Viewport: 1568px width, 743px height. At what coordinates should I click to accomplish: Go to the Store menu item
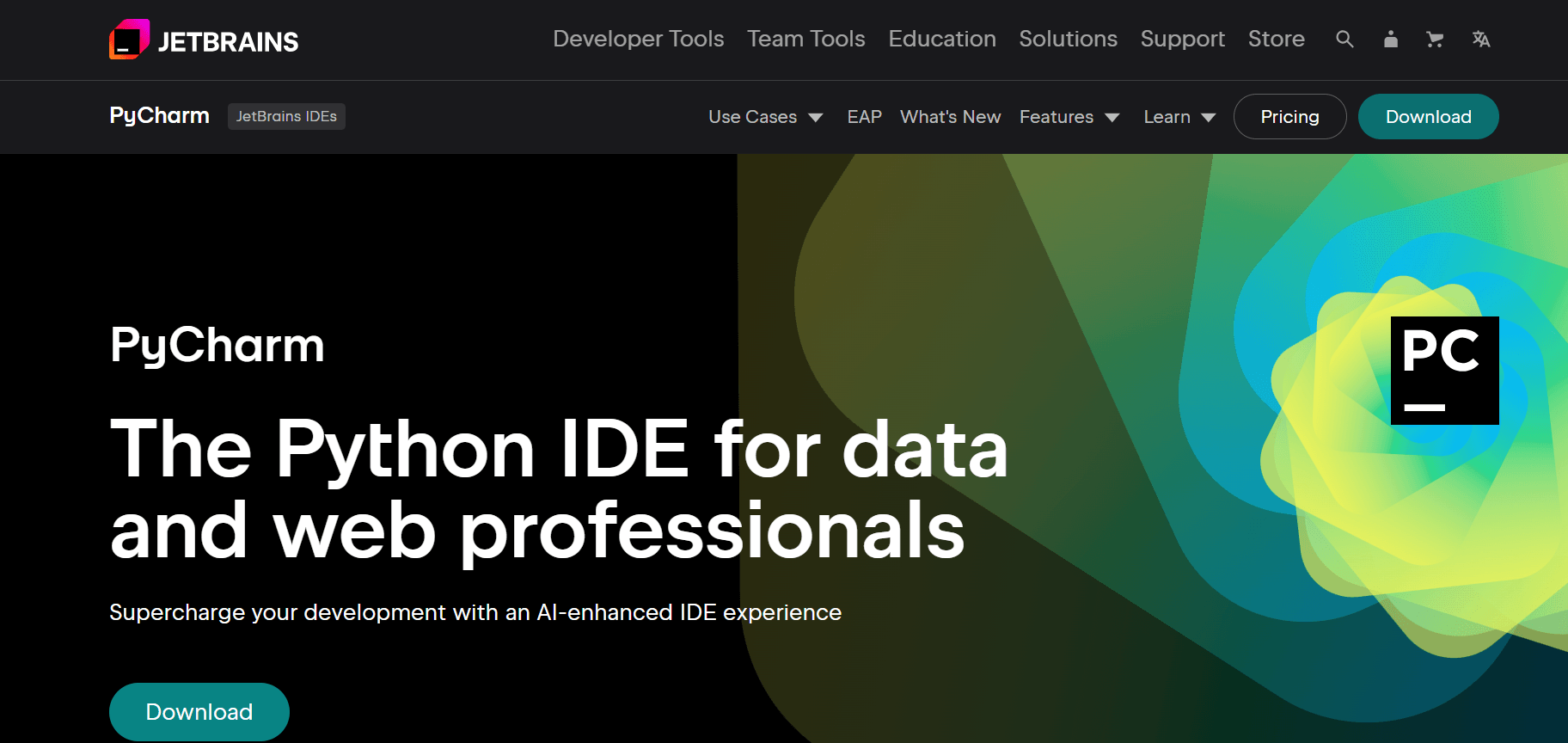1277,39
